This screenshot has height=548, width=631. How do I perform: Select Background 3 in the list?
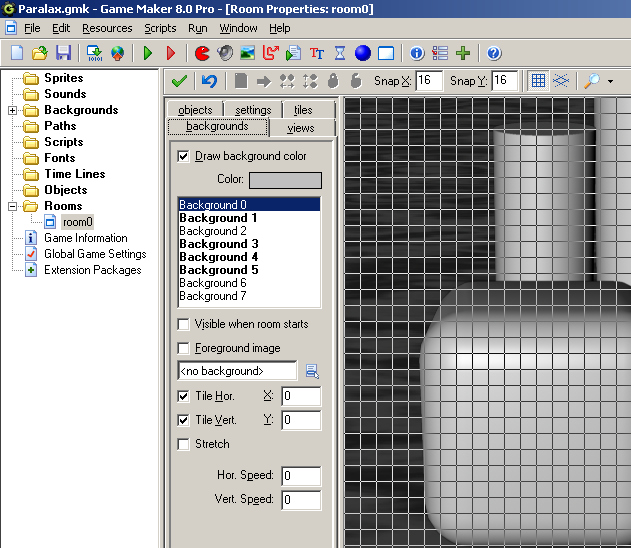(x=219, y=244)
